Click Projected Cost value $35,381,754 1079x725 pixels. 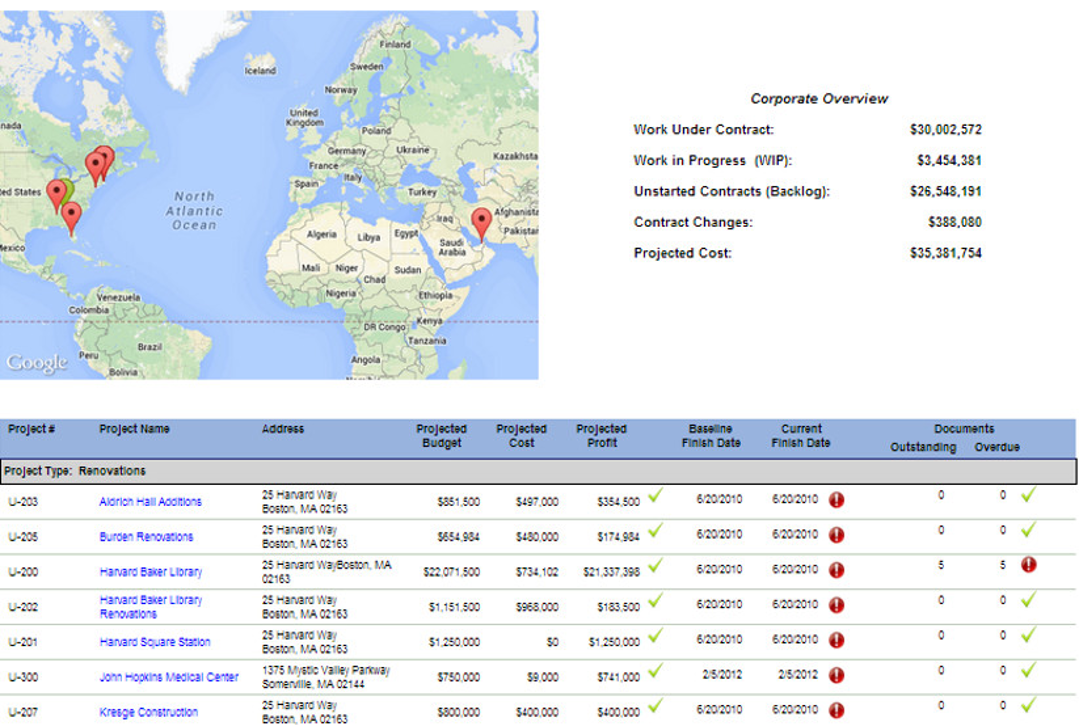pos(946,253)
